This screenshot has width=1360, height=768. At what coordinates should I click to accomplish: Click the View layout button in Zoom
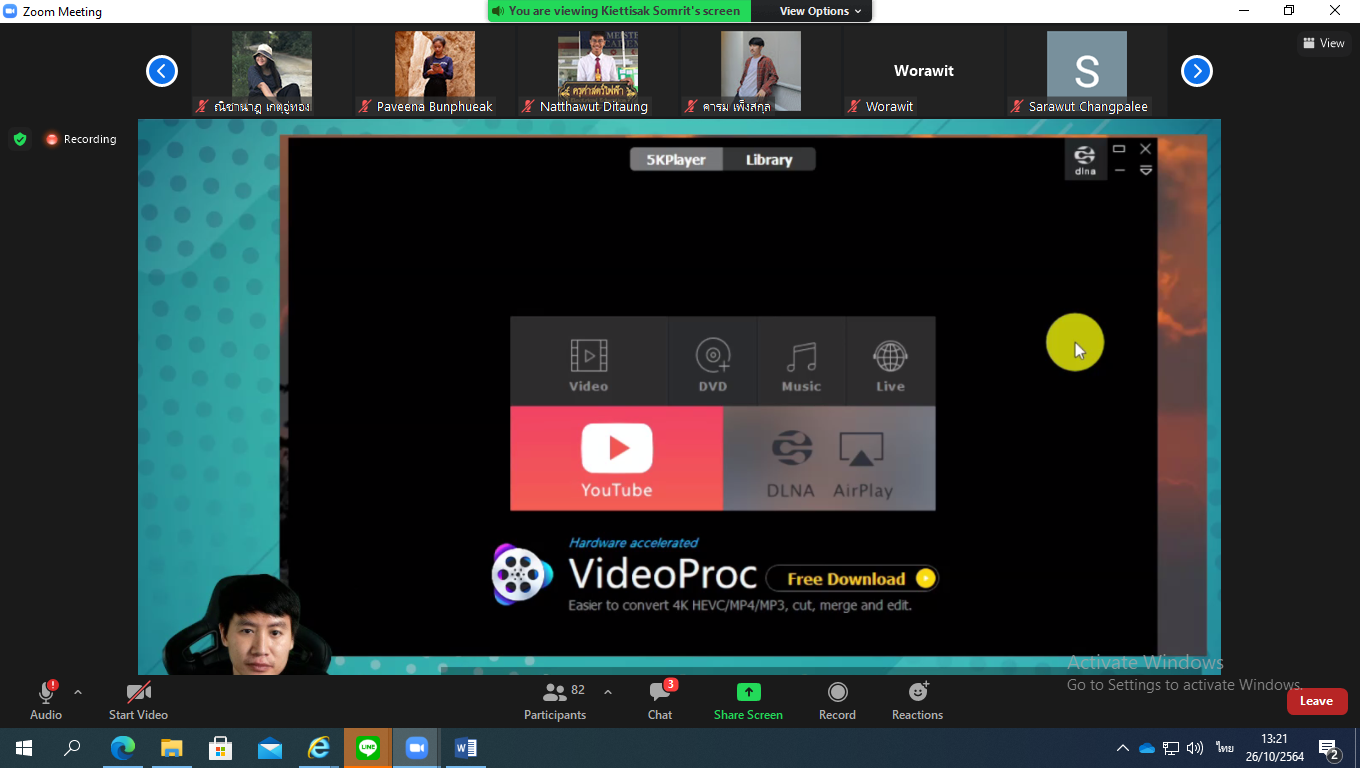(x=1324, y=43)
